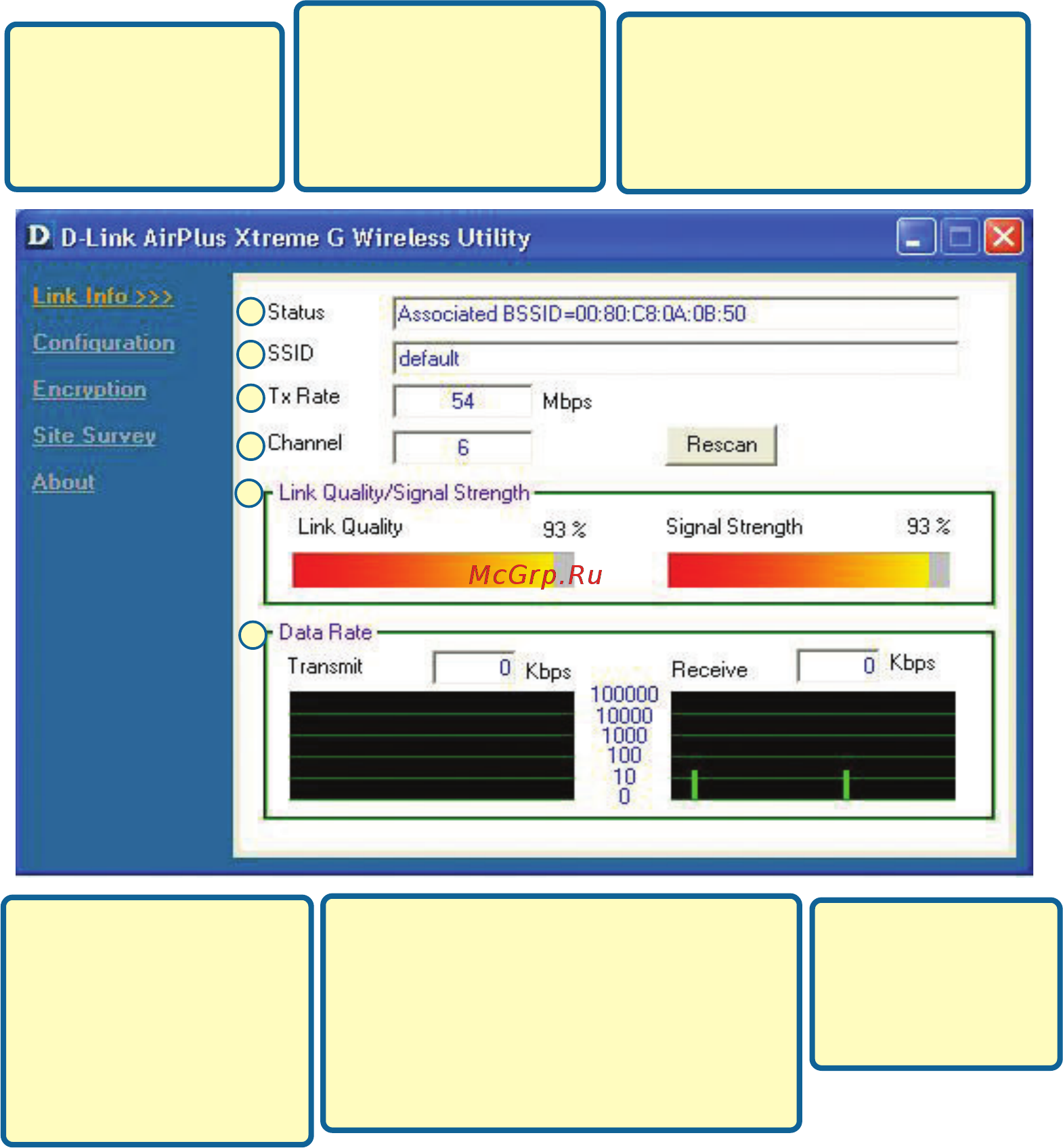
Task: Open the Site Survey section
Action: (x=94, y=435)
